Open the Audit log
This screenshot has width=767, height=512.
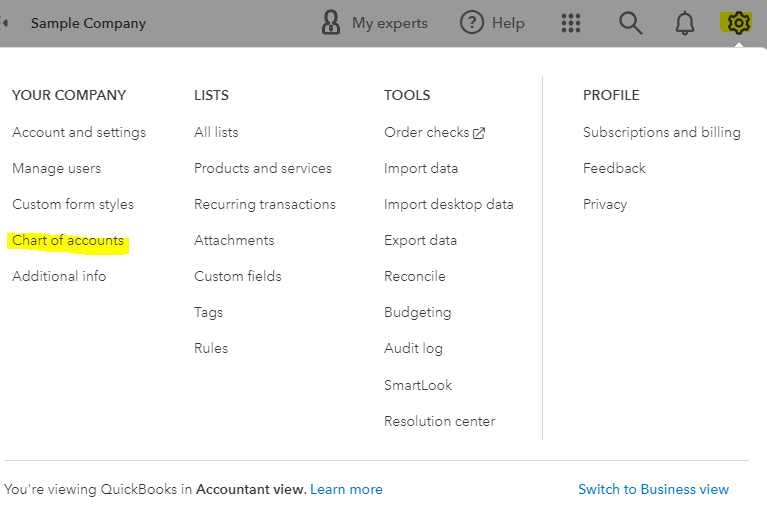[x=413, y=348]
